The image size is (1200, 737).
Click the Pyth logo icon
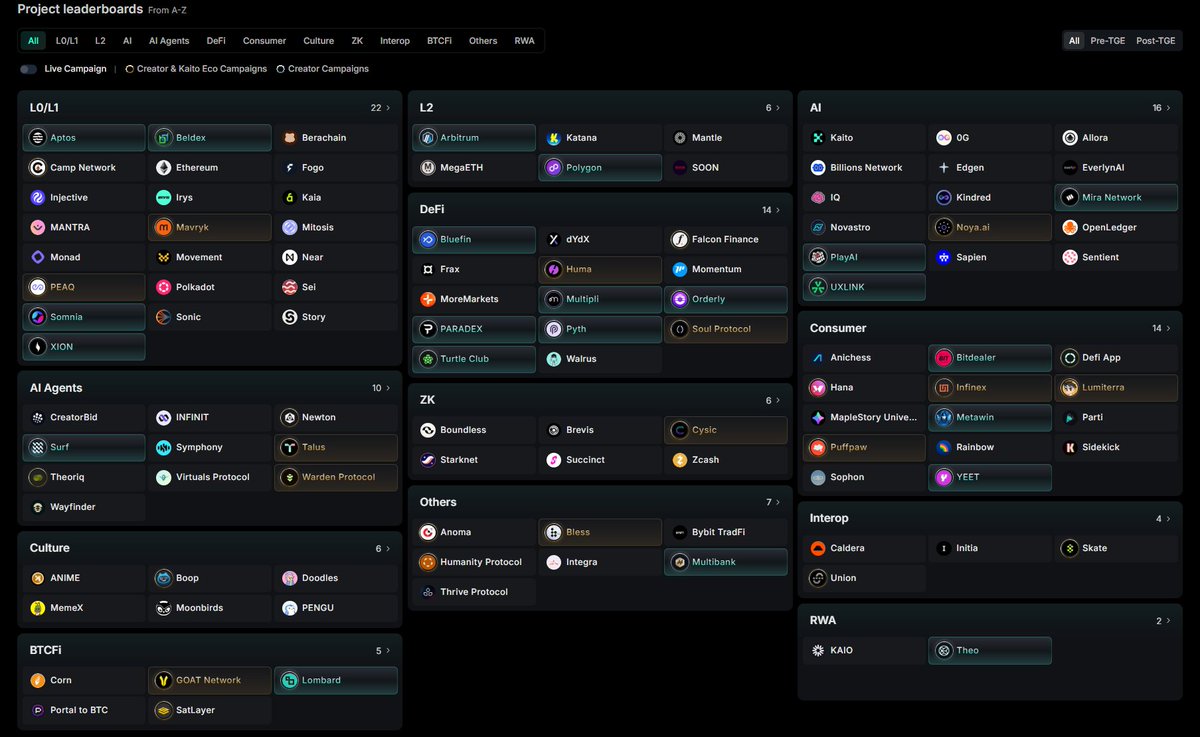pos(553,329)
